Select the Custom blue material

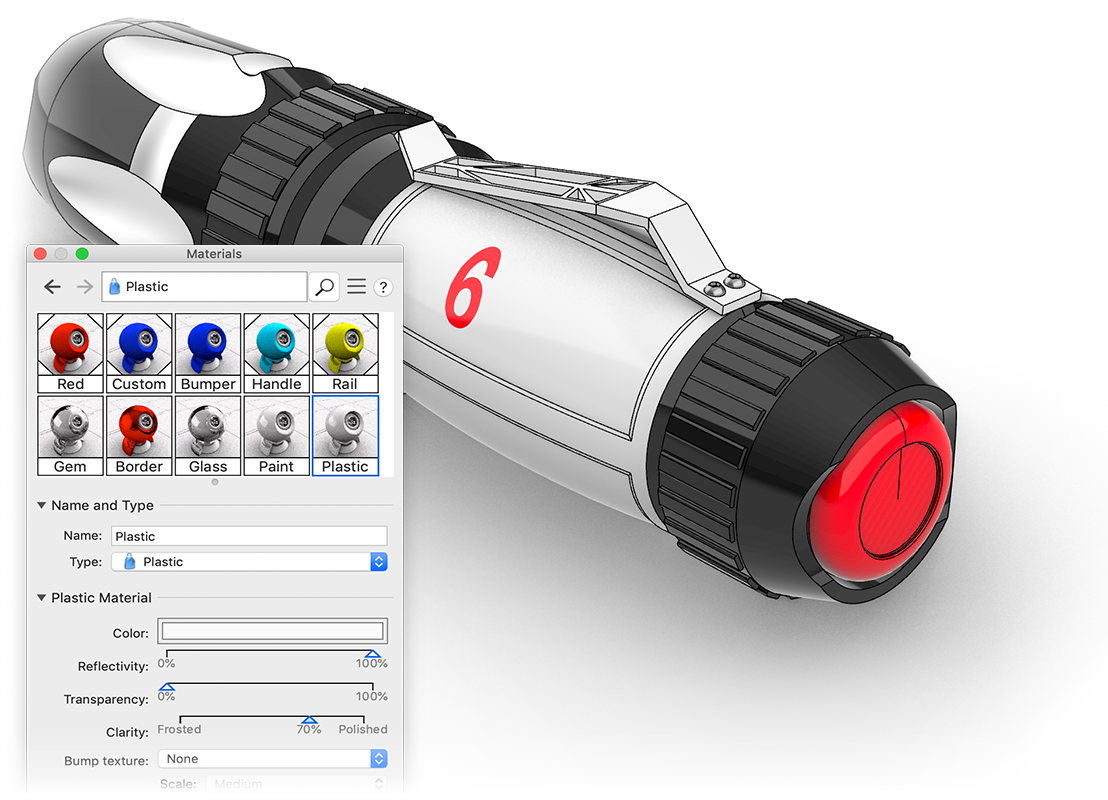pyautogui.click(x=139, y=352)
